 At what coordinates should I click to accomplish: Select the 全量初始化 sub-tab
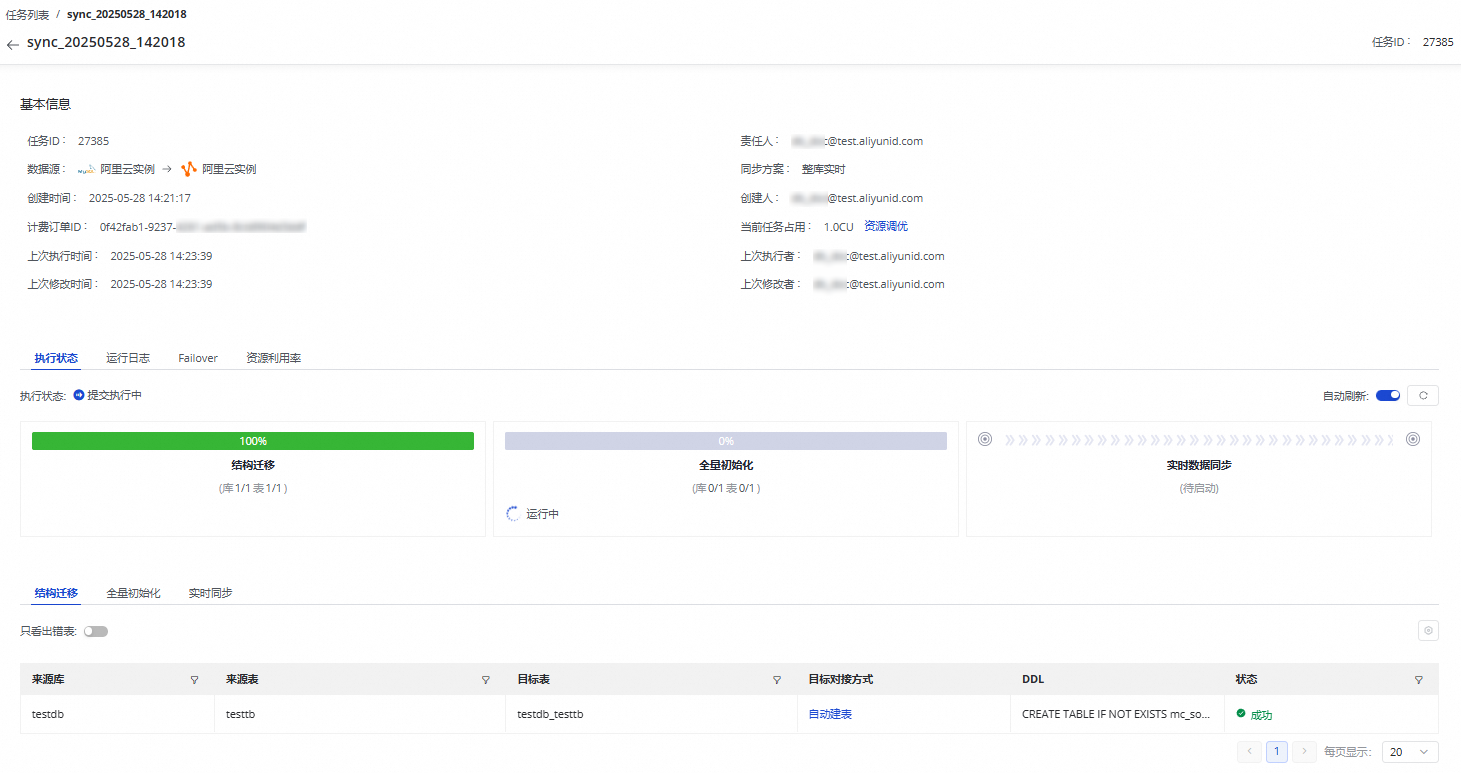133,593
